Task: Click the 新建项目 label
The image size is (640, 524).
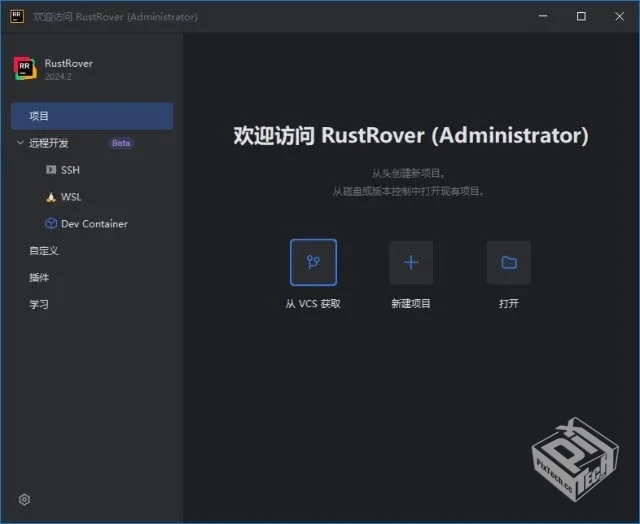Action: point(411,304)
